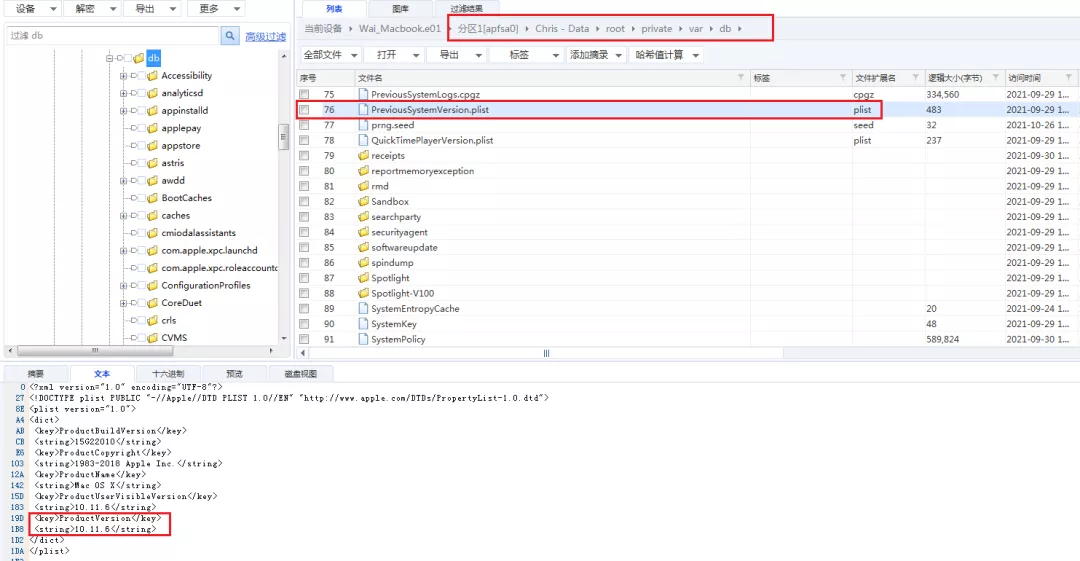Open the 添加摘录 dropdown

pyautogui.click(x=596, y=54)
